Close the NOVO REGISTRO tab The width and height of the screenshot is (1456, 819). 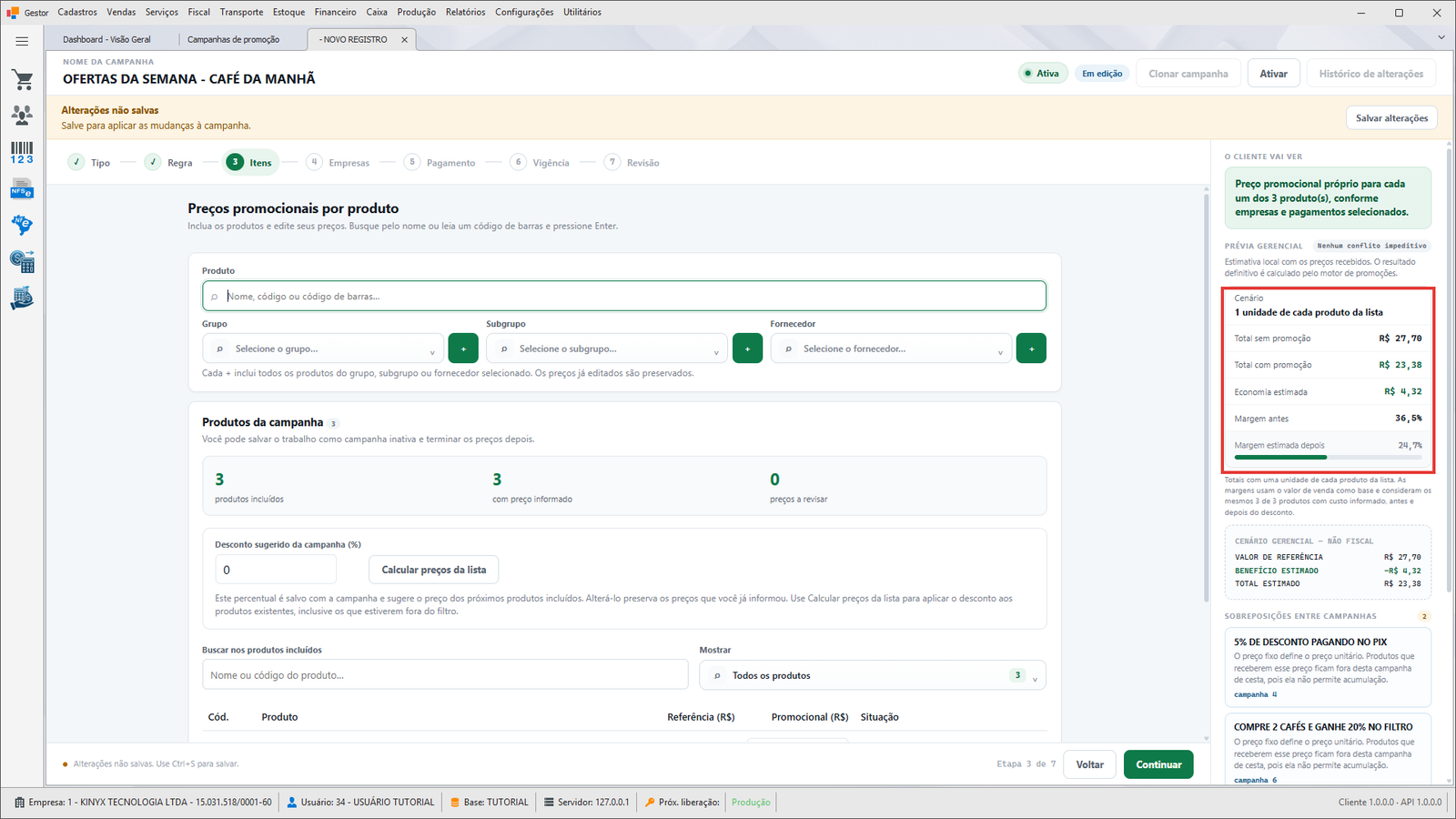pos(404,40)
